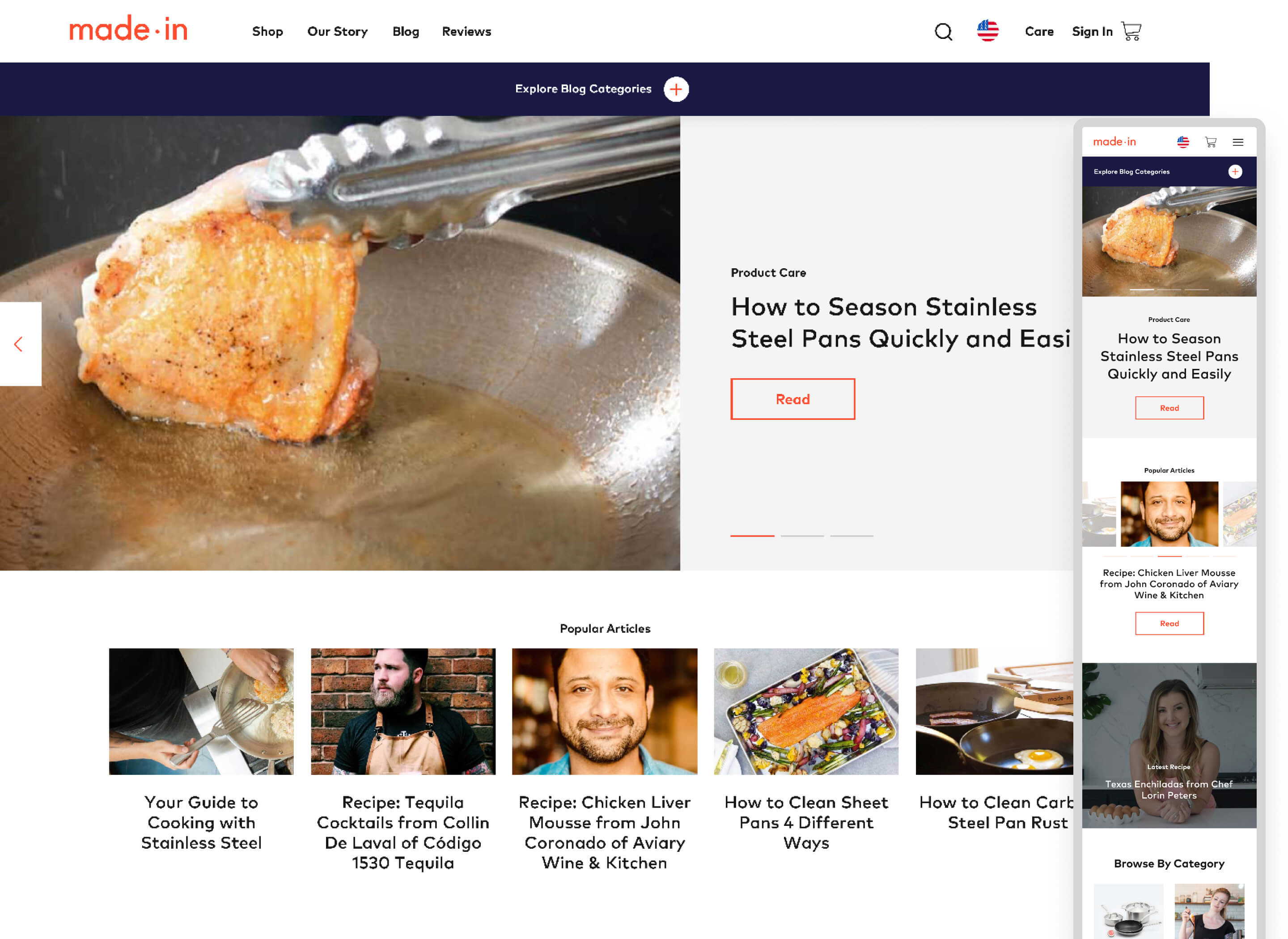This screenshot has width=1288, height=939.
Task: Click the cart icon in mobile preview
Action: pyautogui.click(x=1210, y=142)
